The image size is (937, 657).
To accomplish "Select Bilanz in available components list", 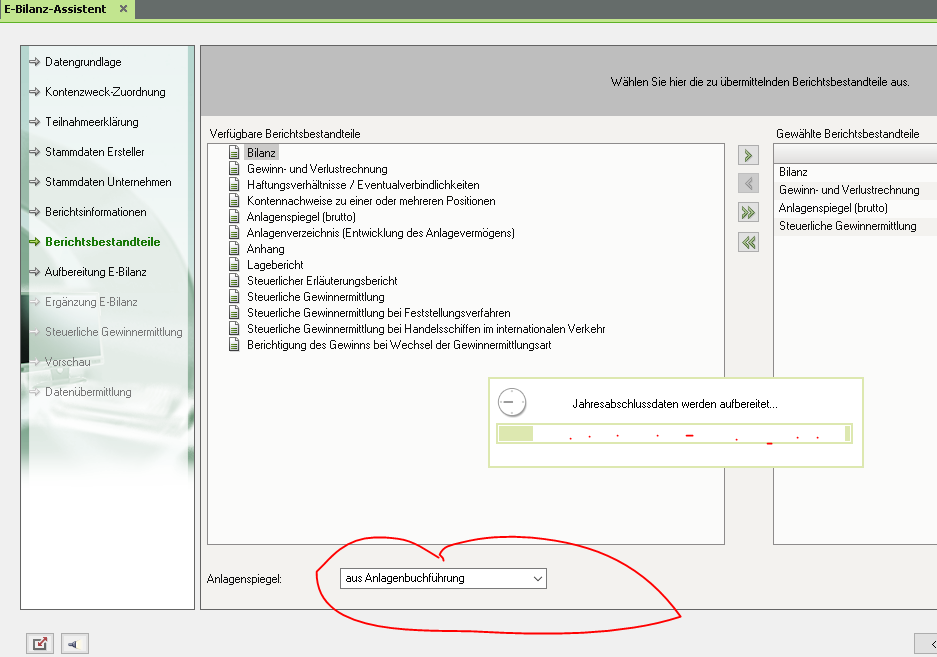I will coord(262,153).
